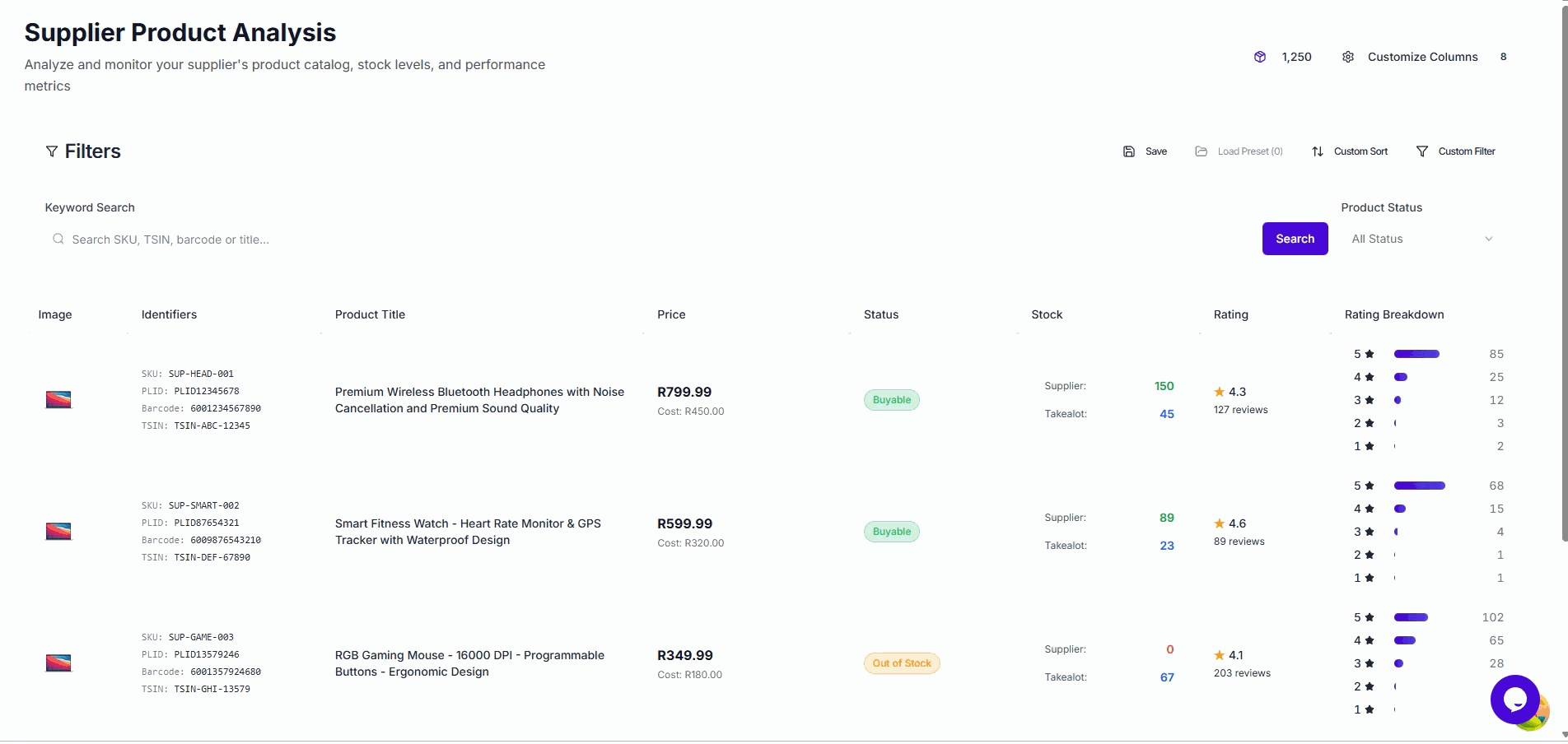Click the star icon next to 4.1 rating

point(1220,655)
